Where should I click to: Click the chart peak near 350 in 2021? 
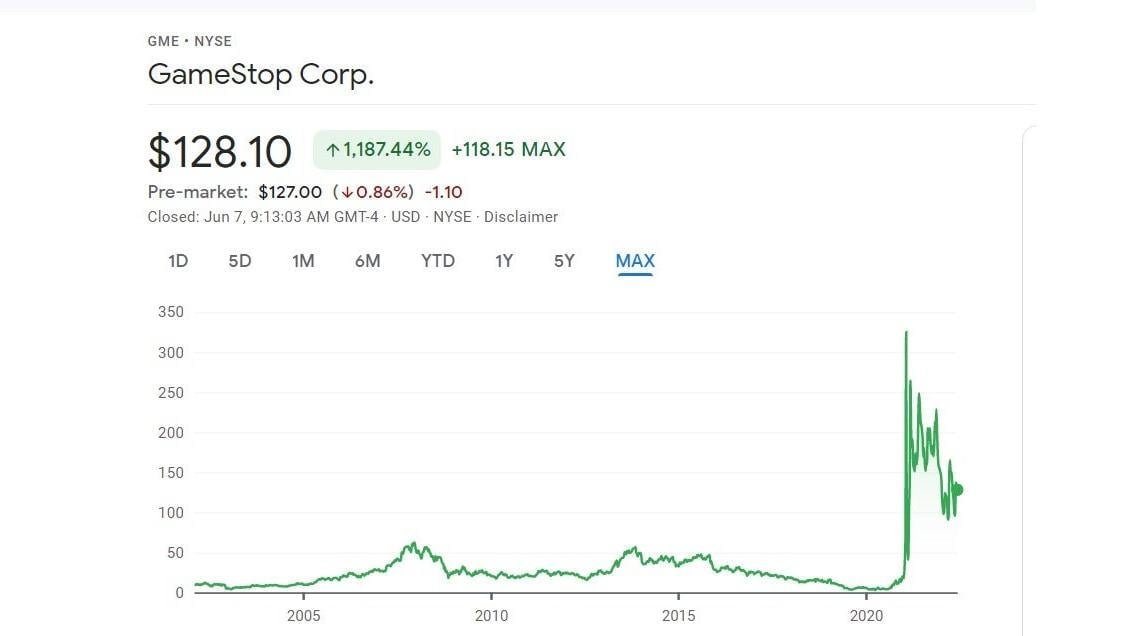click(907, 333)
